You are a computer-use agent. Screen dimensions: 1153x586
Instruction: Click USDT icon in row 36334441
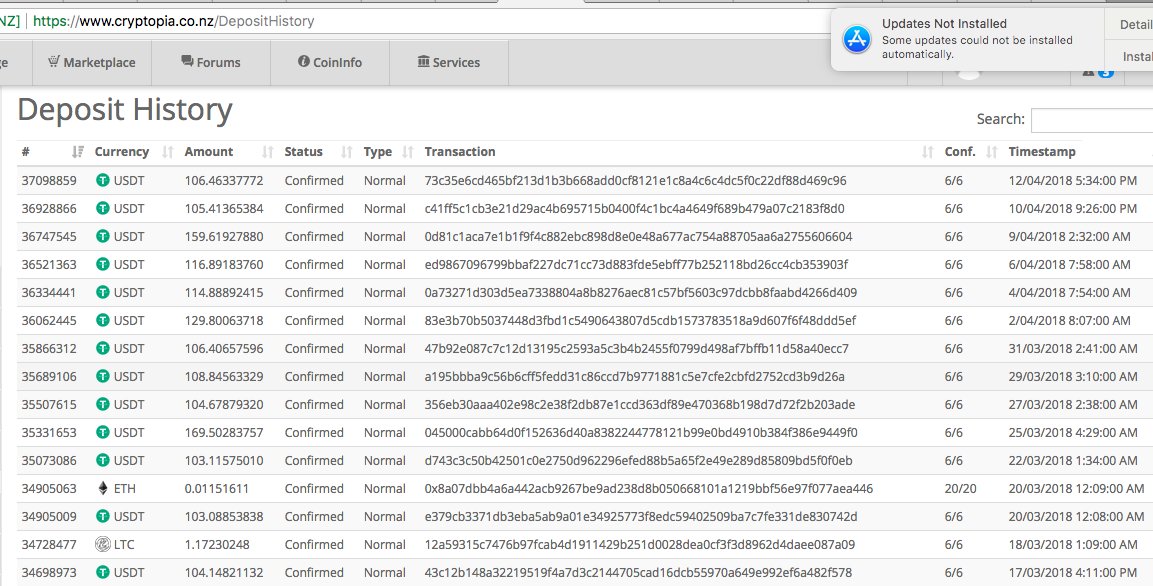pyautogui.click(x=103, y=292)
